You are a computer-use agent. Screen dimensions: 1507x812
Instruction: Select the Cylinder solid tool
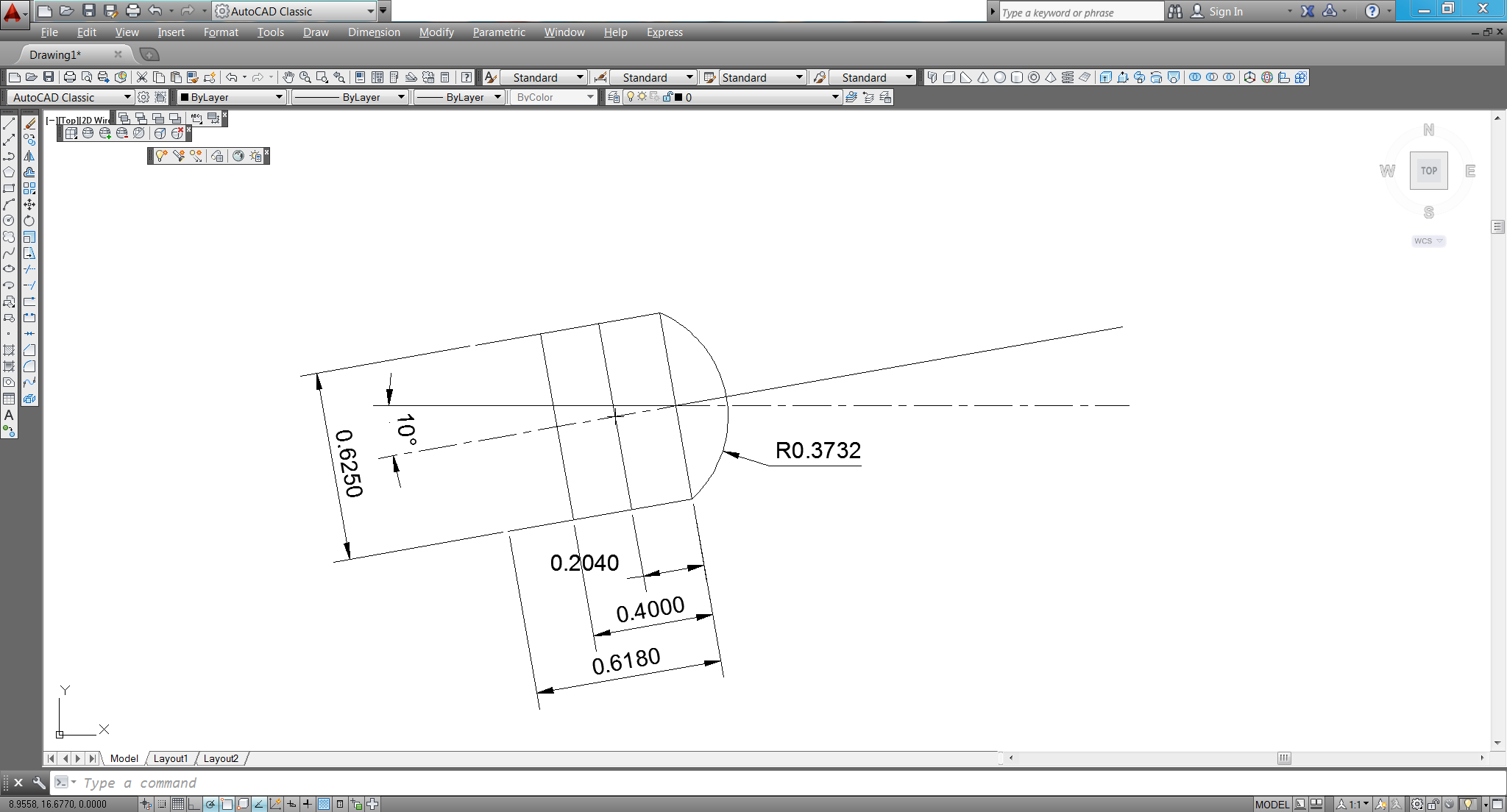point(1017,77)
